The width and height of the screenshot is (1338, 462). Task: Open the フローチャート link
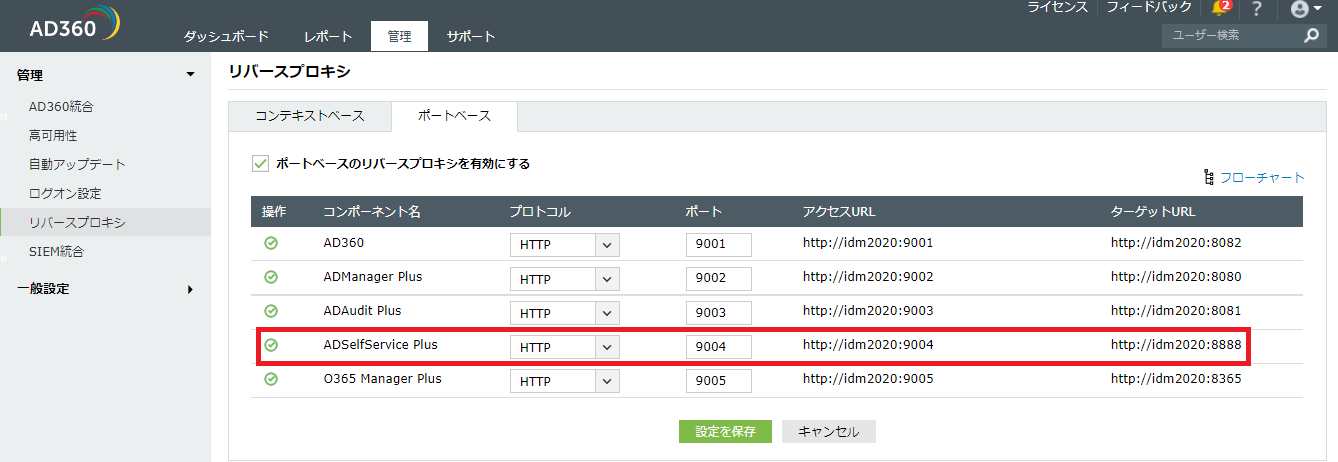click(1262, 177)
